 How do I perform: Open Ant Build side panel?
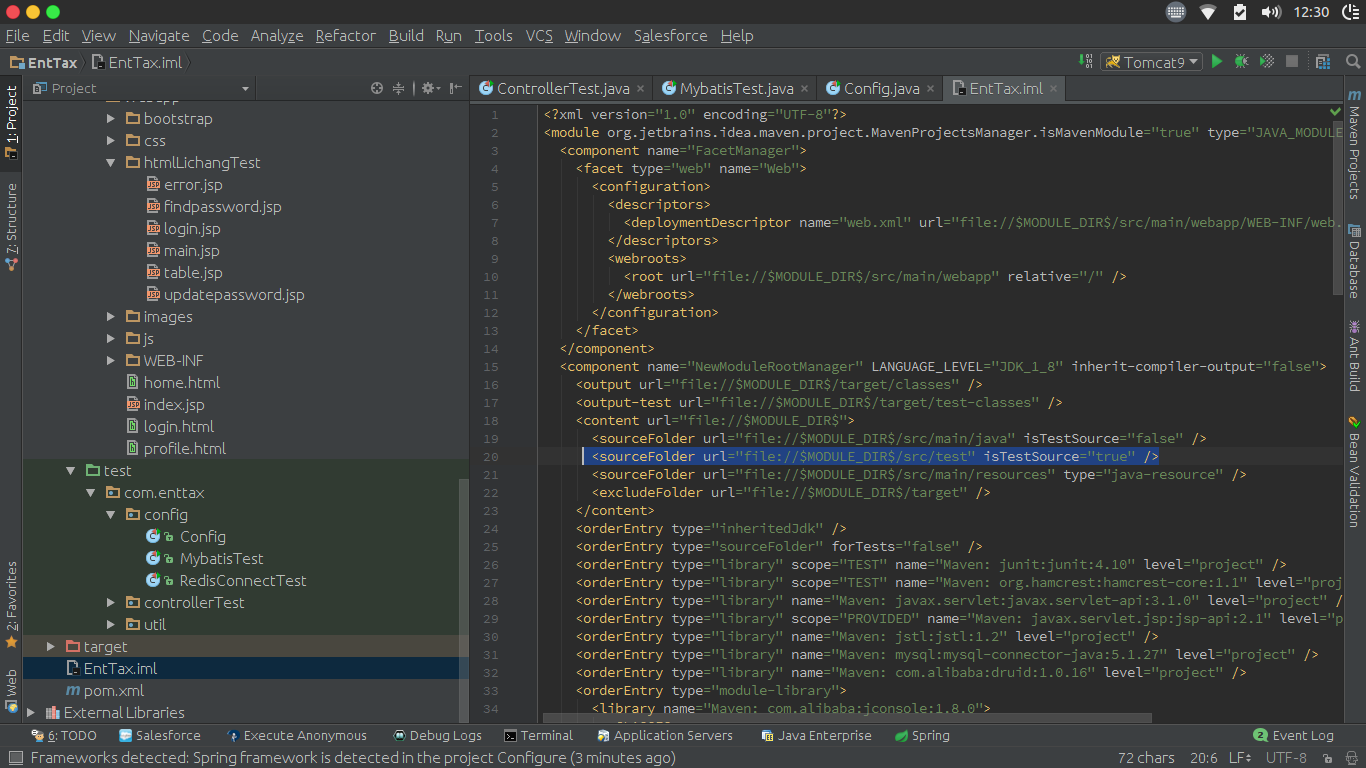[1354, 356]
